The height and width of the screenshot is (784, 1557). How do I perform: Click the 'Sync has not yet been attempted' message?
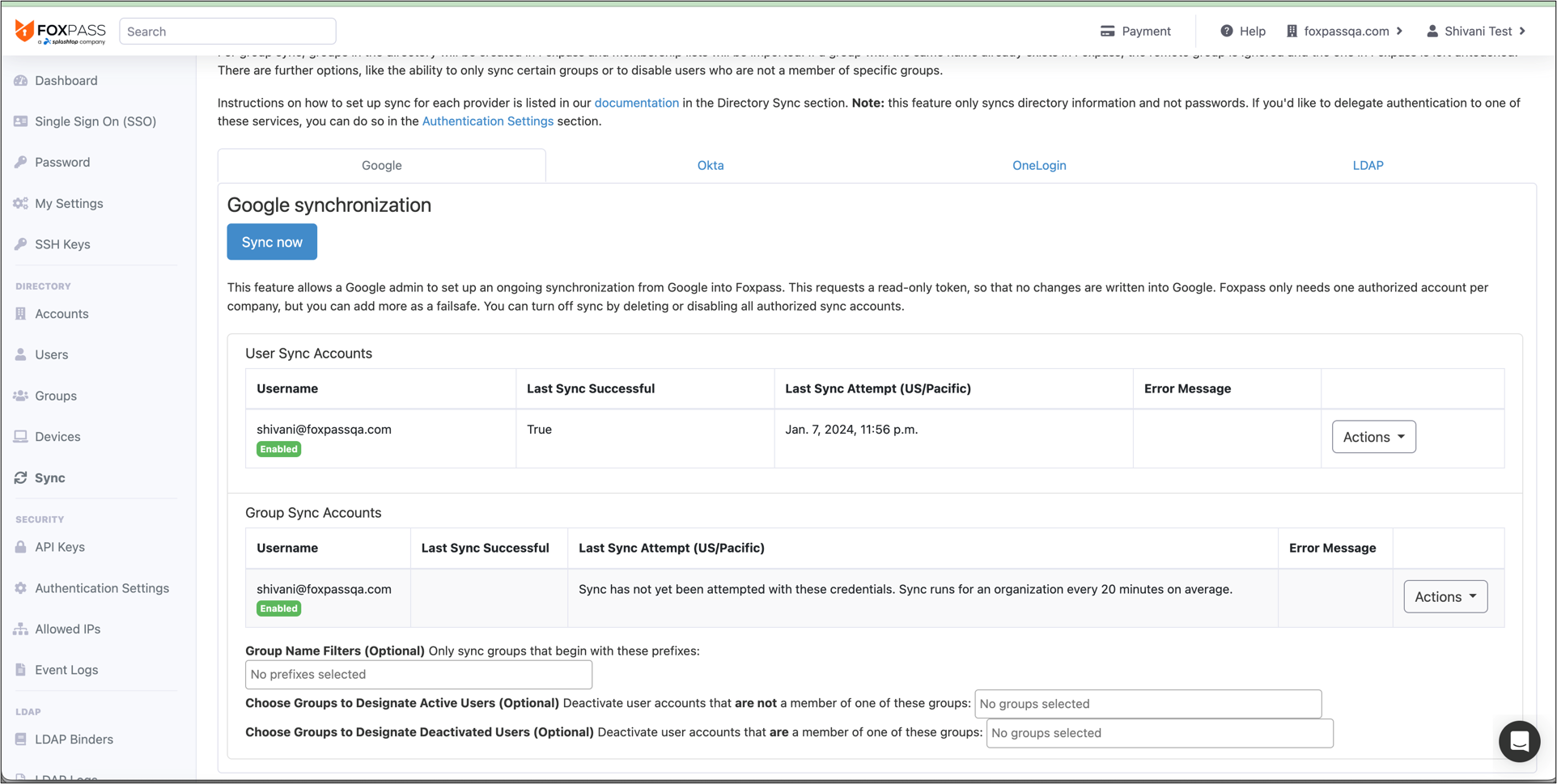coord(906,589)
